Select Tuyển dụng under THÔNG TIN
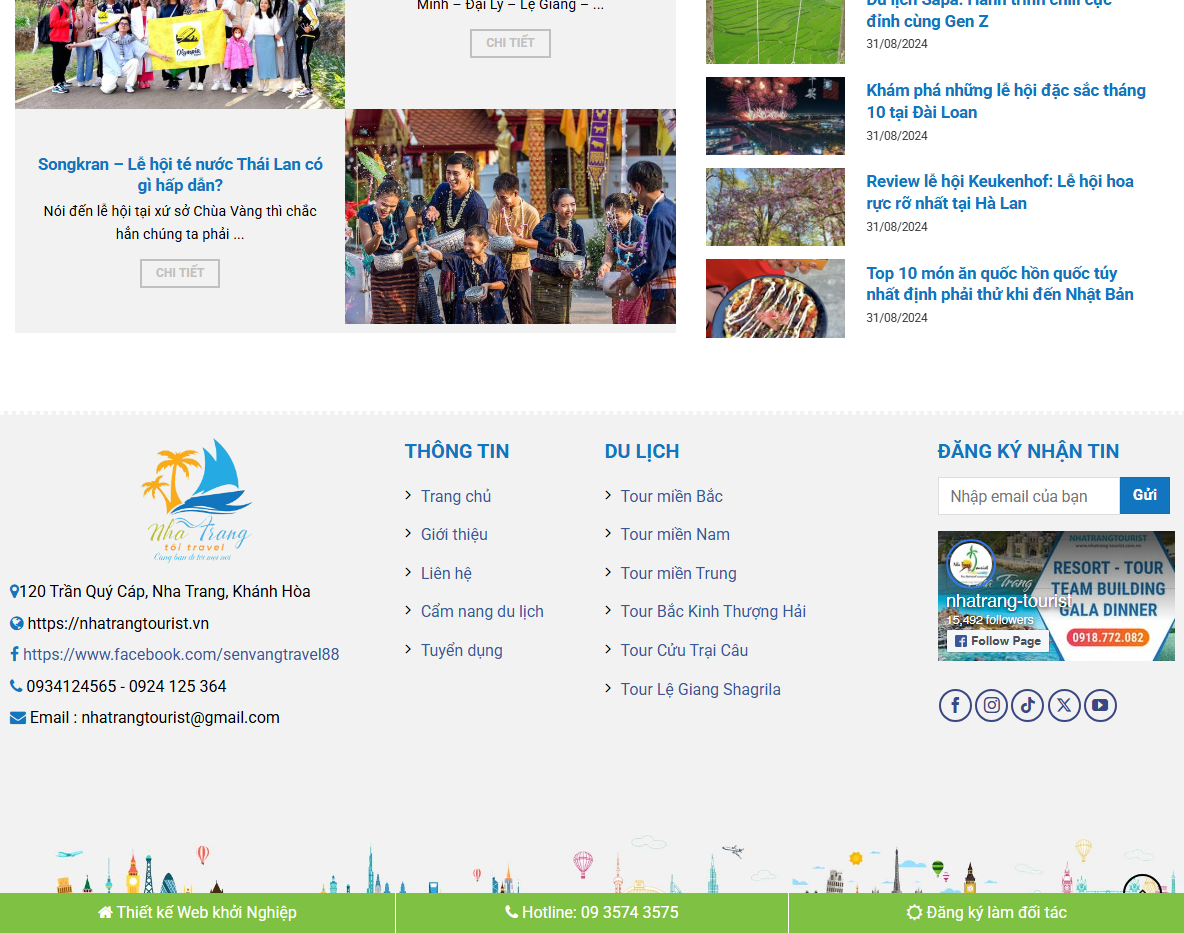This screenshot has height=933, width=1184. pyautogui.click(x=461, y=650)
